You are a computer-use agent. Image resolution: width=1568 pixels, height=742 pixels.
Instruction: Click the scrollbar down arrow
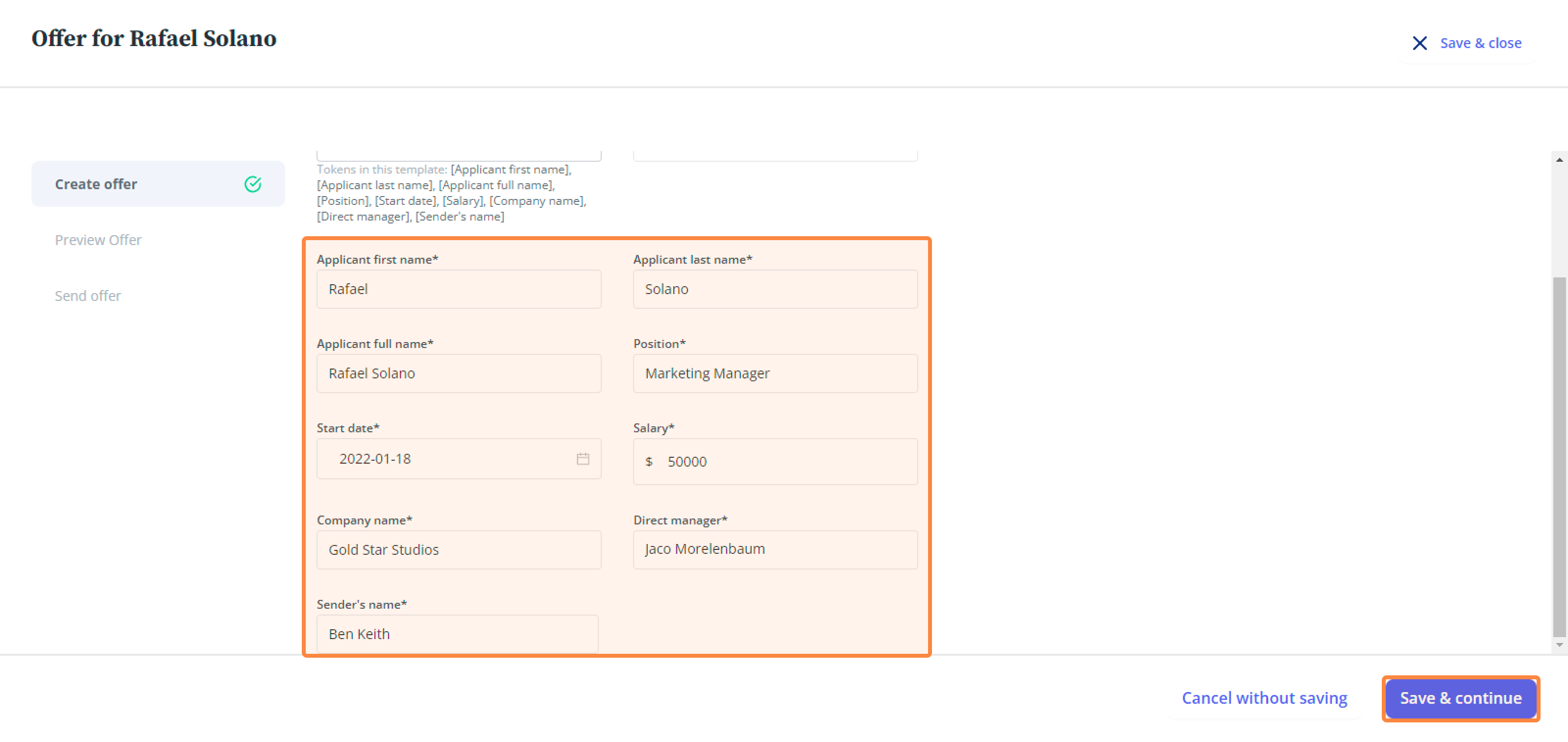point(1559,644)
